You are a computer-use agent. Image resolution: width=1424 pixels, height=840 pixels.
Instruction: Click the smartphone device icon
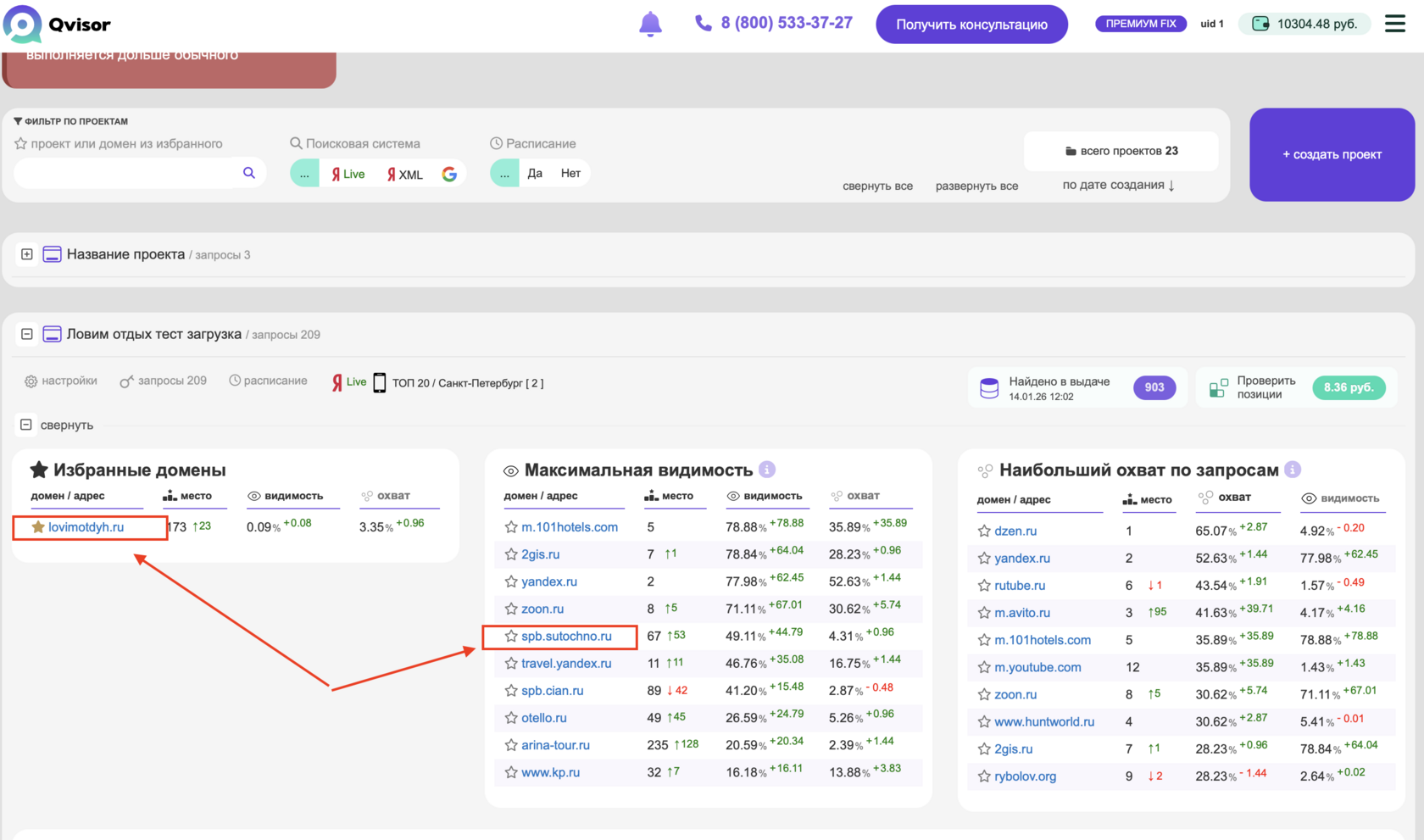(x=380, y=382)
